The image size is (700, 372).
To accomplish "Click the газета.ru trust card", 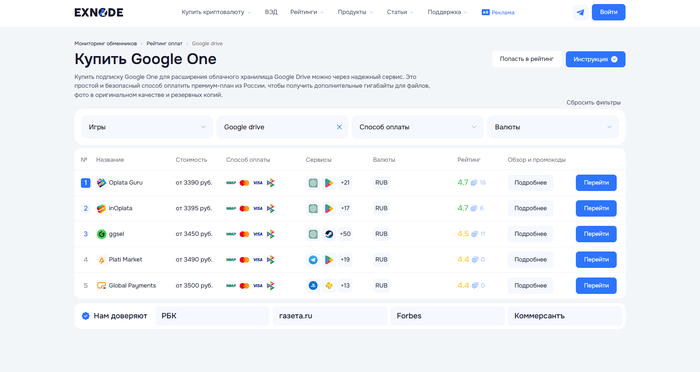I will click(x=330, y=316).
